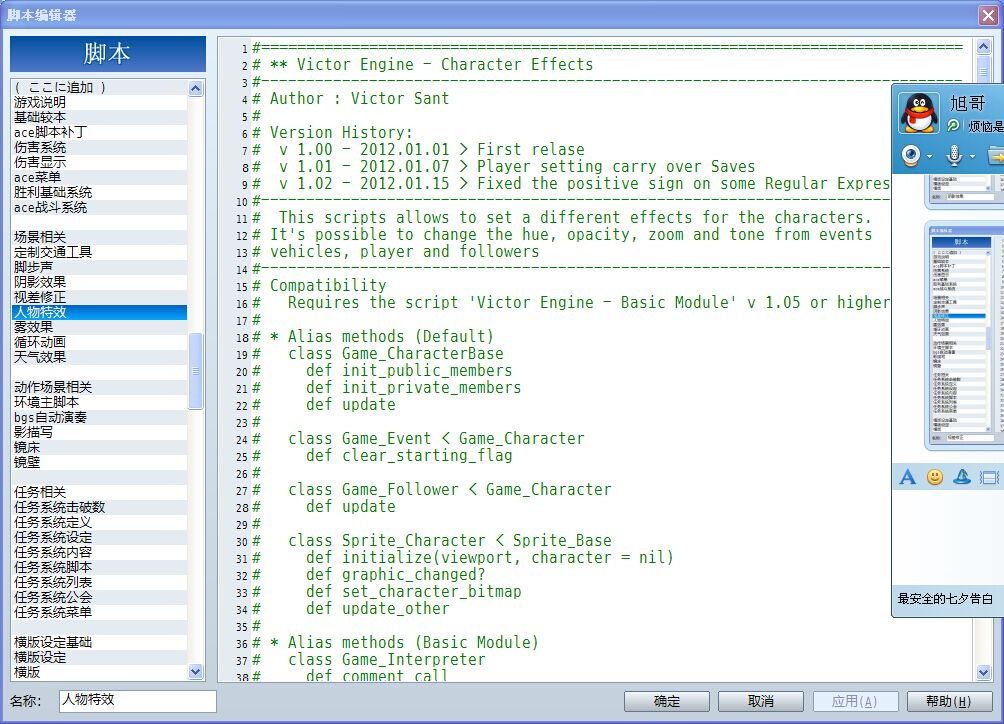Click the script list scroll-down arrow
1004x724 pixels.
click(x=196, y=672)
